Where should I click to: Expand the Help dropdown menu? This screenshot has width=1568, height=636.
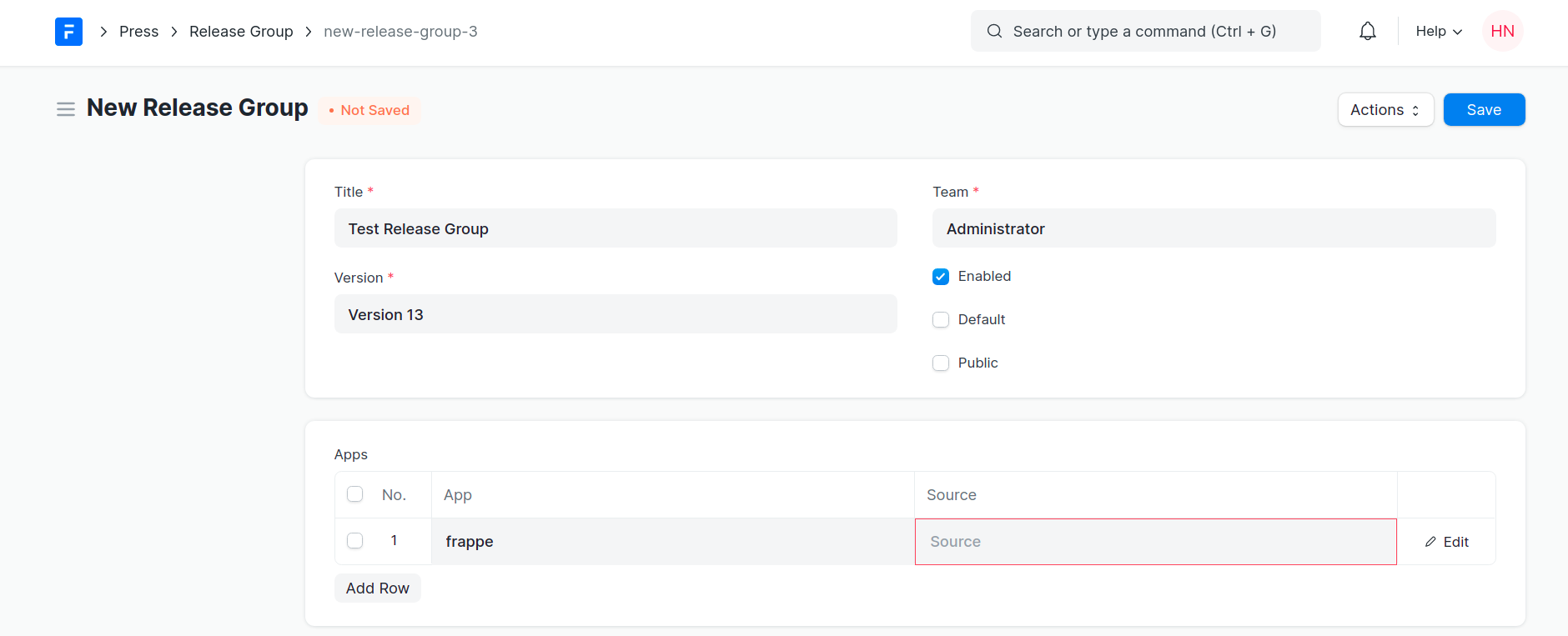pyautogui.click(x=1439, y=32)
